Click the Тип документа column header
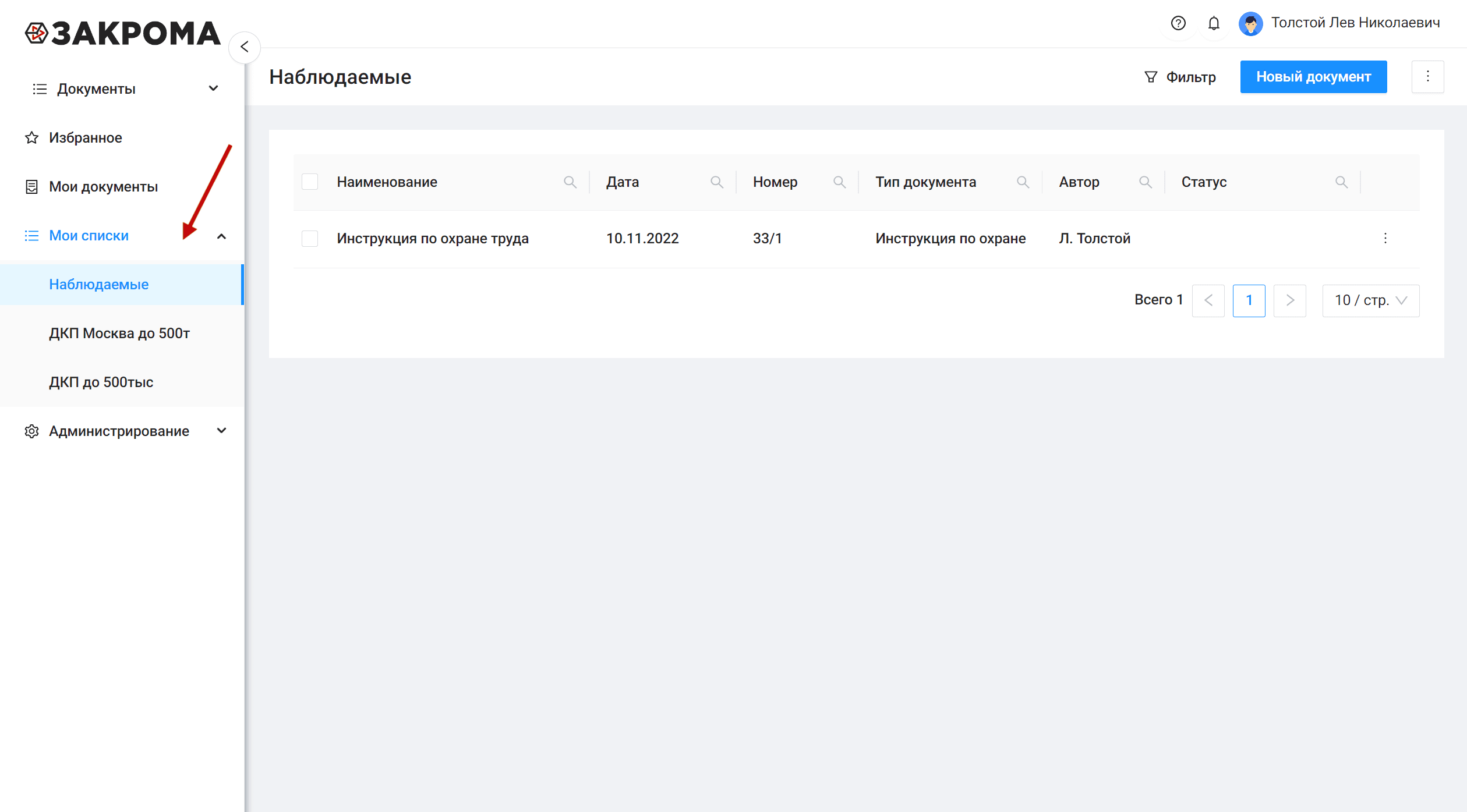The width and height of the screenshot is (1467, 812). [x=926, y=182]
